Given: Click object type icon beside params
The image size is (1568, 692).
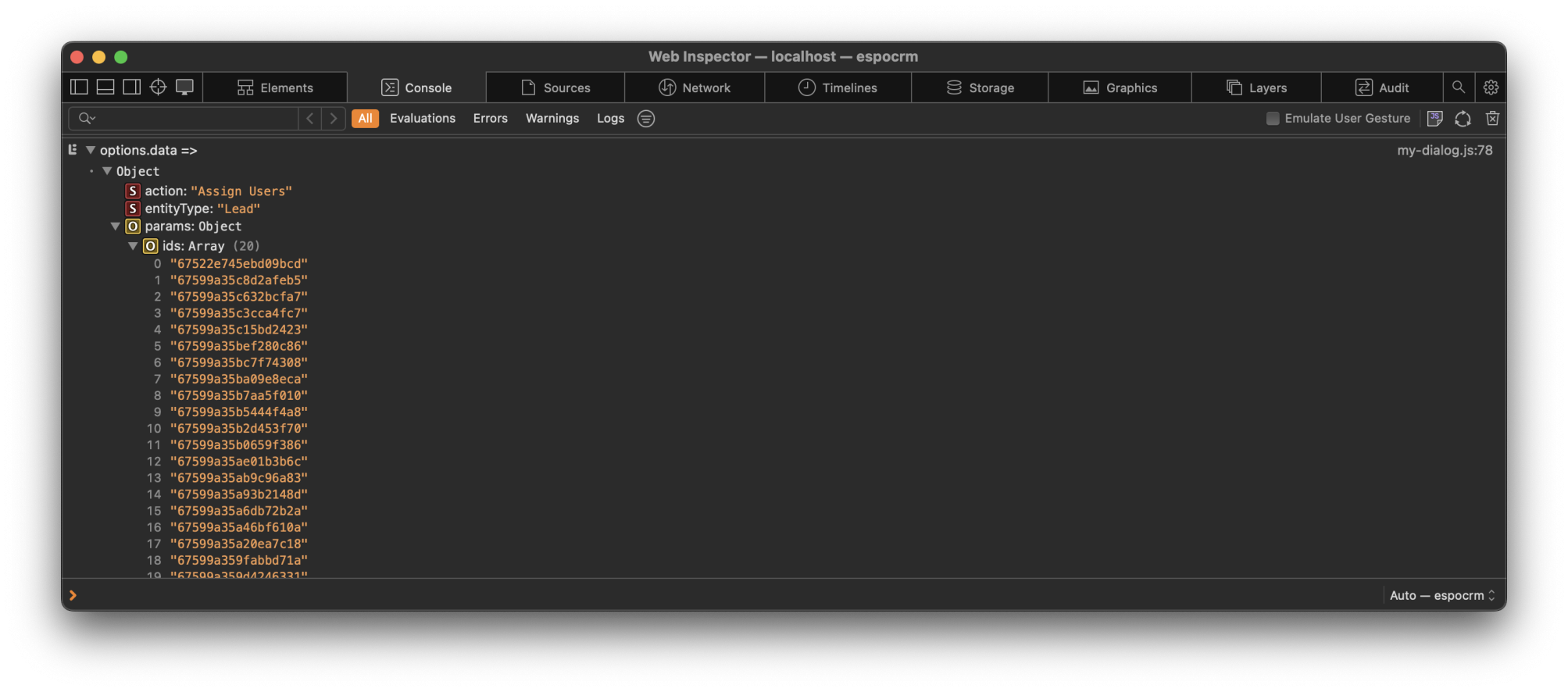Looking at the screenshot, I should click(133, 227).
